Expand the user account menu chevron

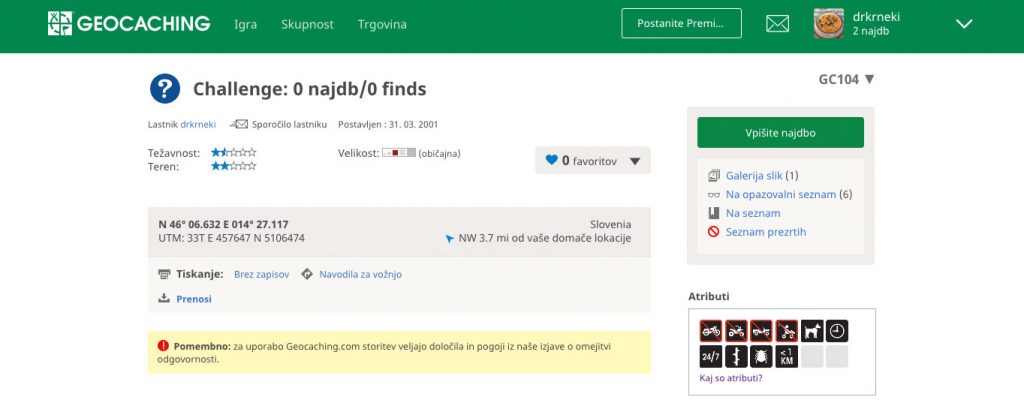pos(964,24)
